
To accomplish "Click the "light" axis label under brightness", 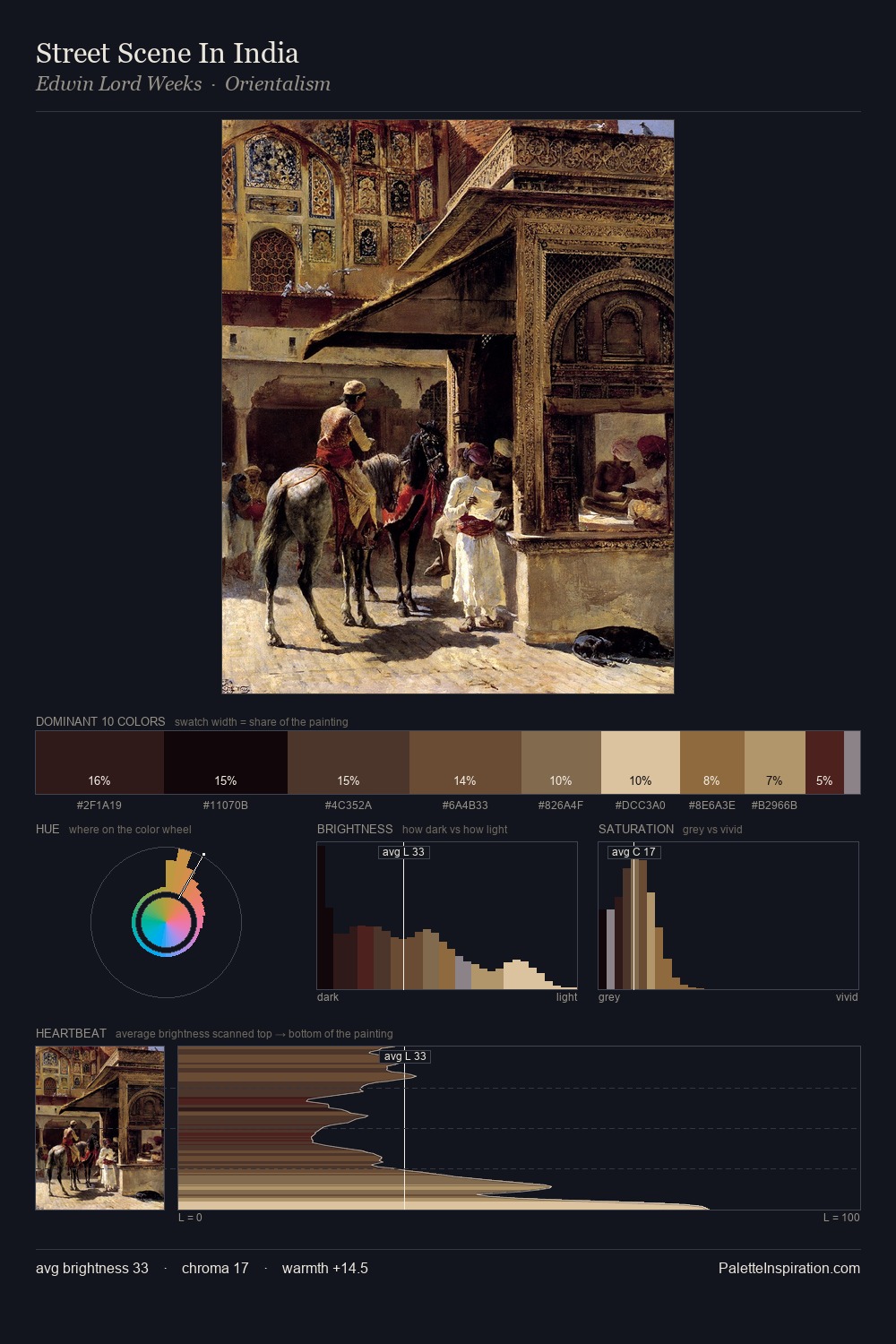I will tap(567, 997).
